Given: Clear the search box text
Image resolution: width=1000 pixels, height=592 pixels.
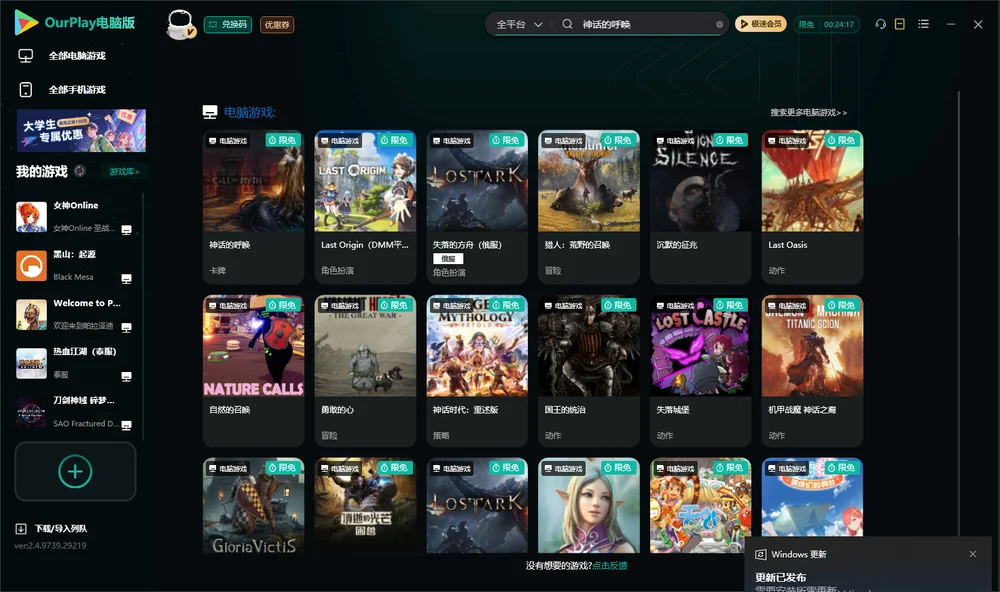Looking at the screenshot, I should 719,24.
